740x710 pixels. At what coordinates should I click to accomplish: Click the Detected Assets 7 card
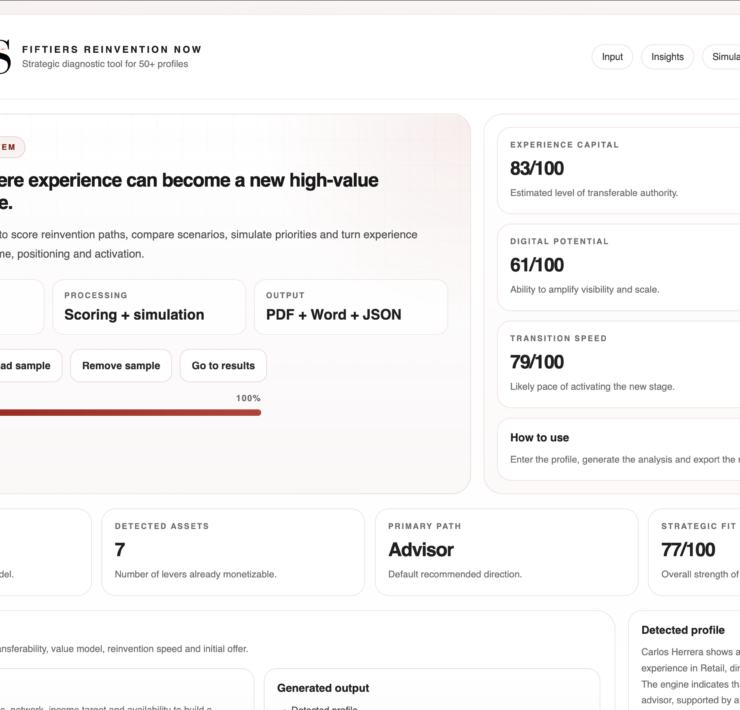coord(232,551)
